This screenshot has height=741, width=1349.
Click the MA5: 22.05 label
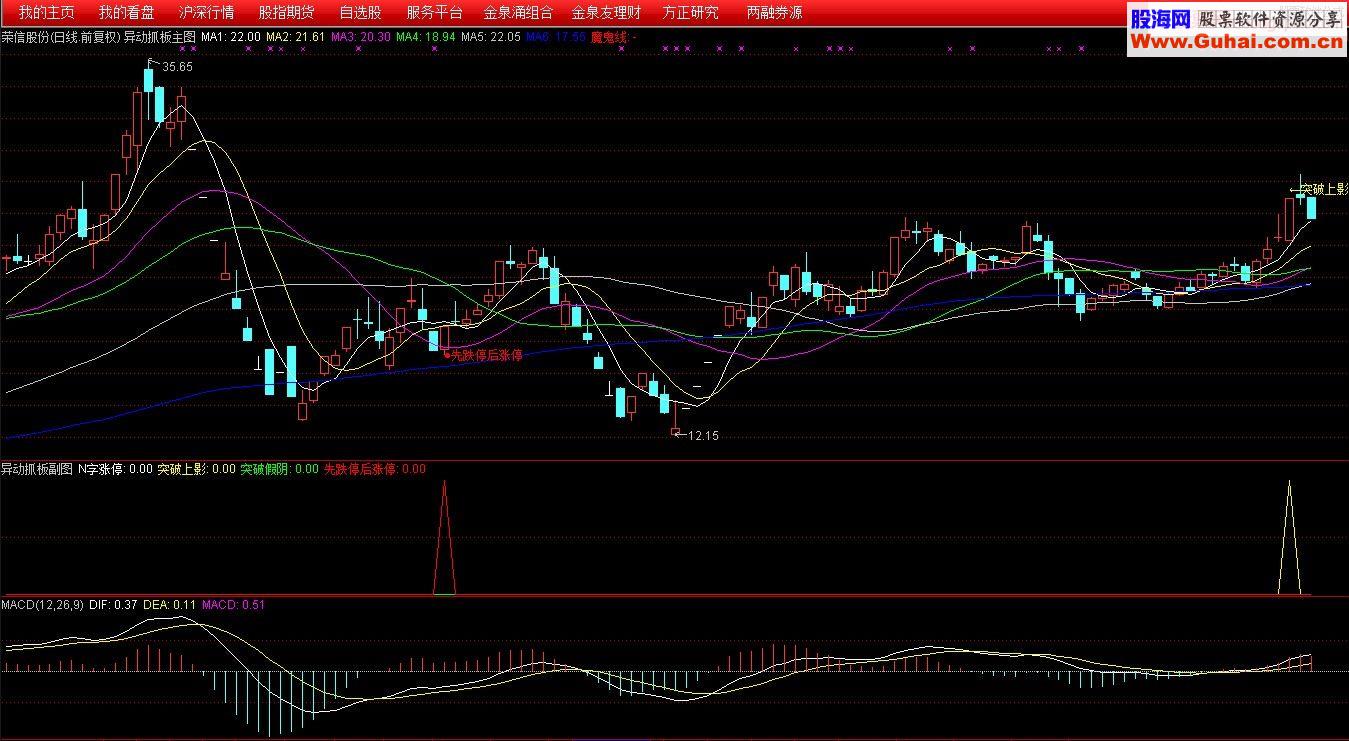[x=491, y=37]
